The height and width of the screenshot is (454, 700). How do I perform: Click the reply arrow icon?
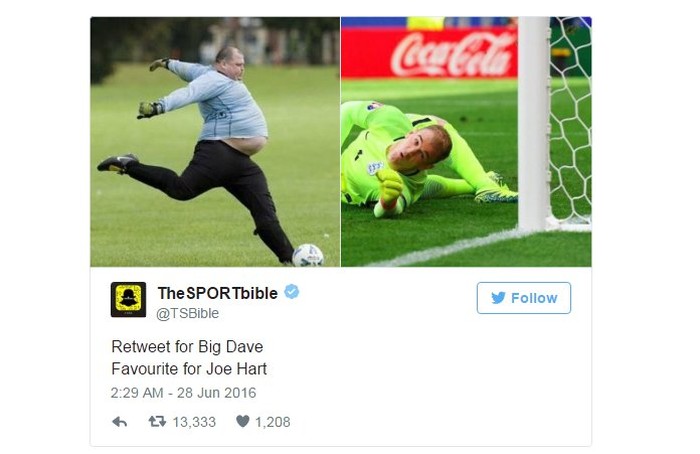click(120, 421)
